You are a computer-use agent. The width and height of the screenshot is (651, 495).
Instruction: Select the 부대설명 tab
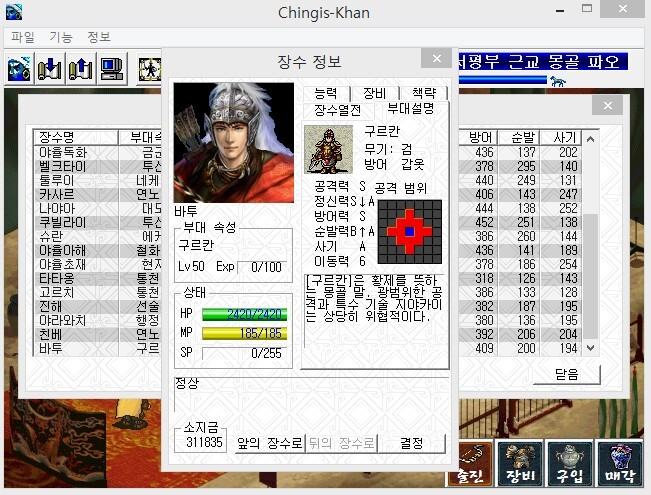coord(411,109)
